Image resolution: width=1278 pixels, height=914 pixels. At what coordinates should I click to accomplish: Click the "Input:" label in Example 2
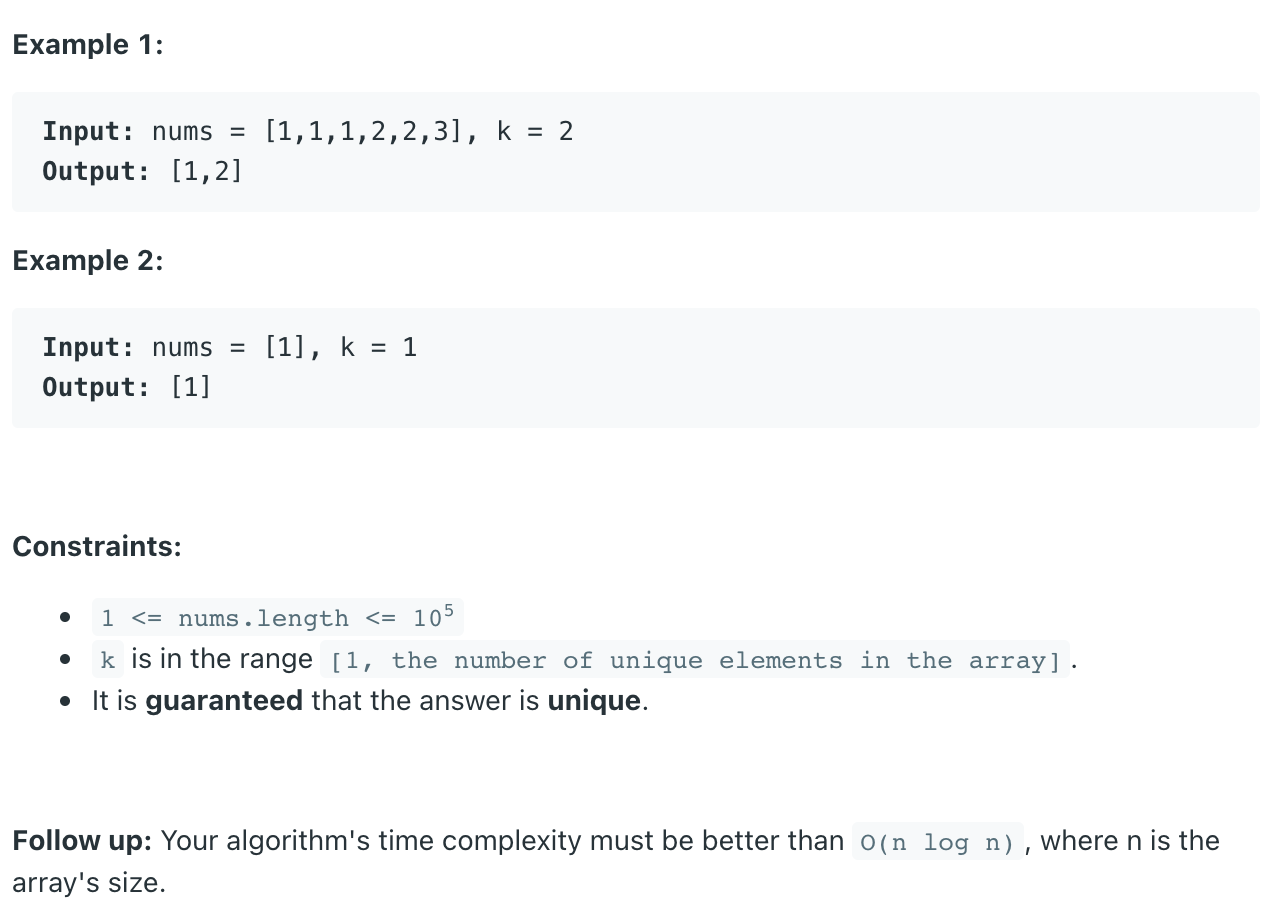pos(88,347)
